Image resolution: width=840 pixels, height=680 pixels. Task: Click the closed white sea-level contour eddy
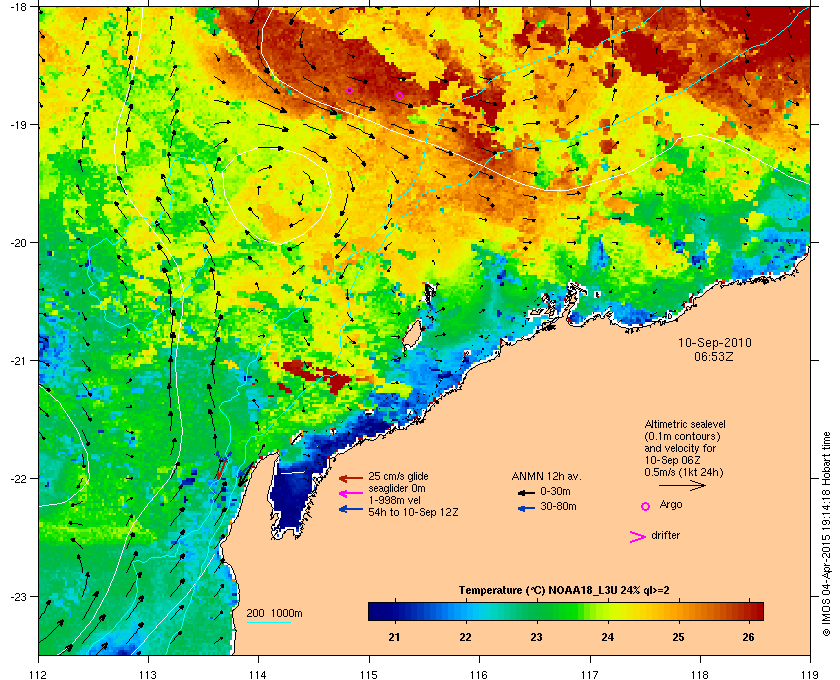tap(276, 196)
